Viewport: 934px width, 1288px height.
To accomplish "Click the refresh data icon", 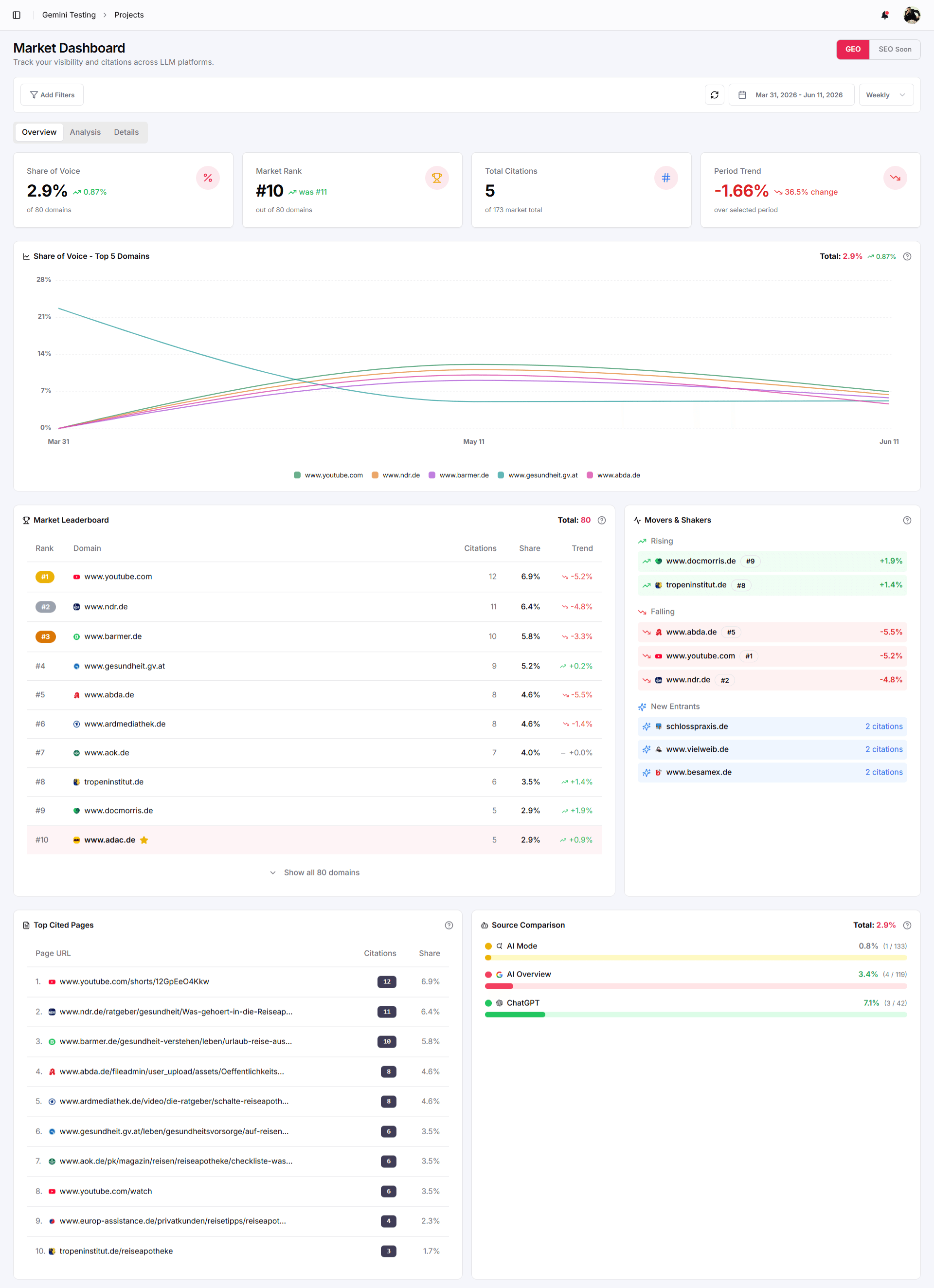I will (714, 95).
